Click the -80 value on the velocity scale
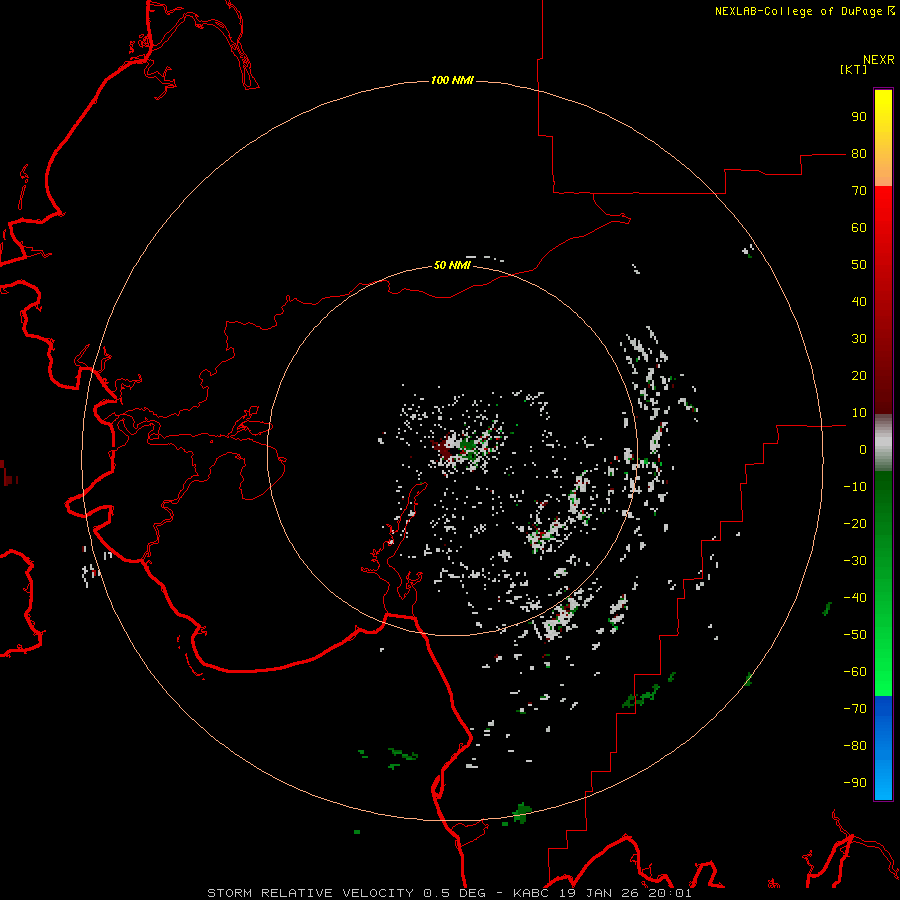 click(855, 746)
